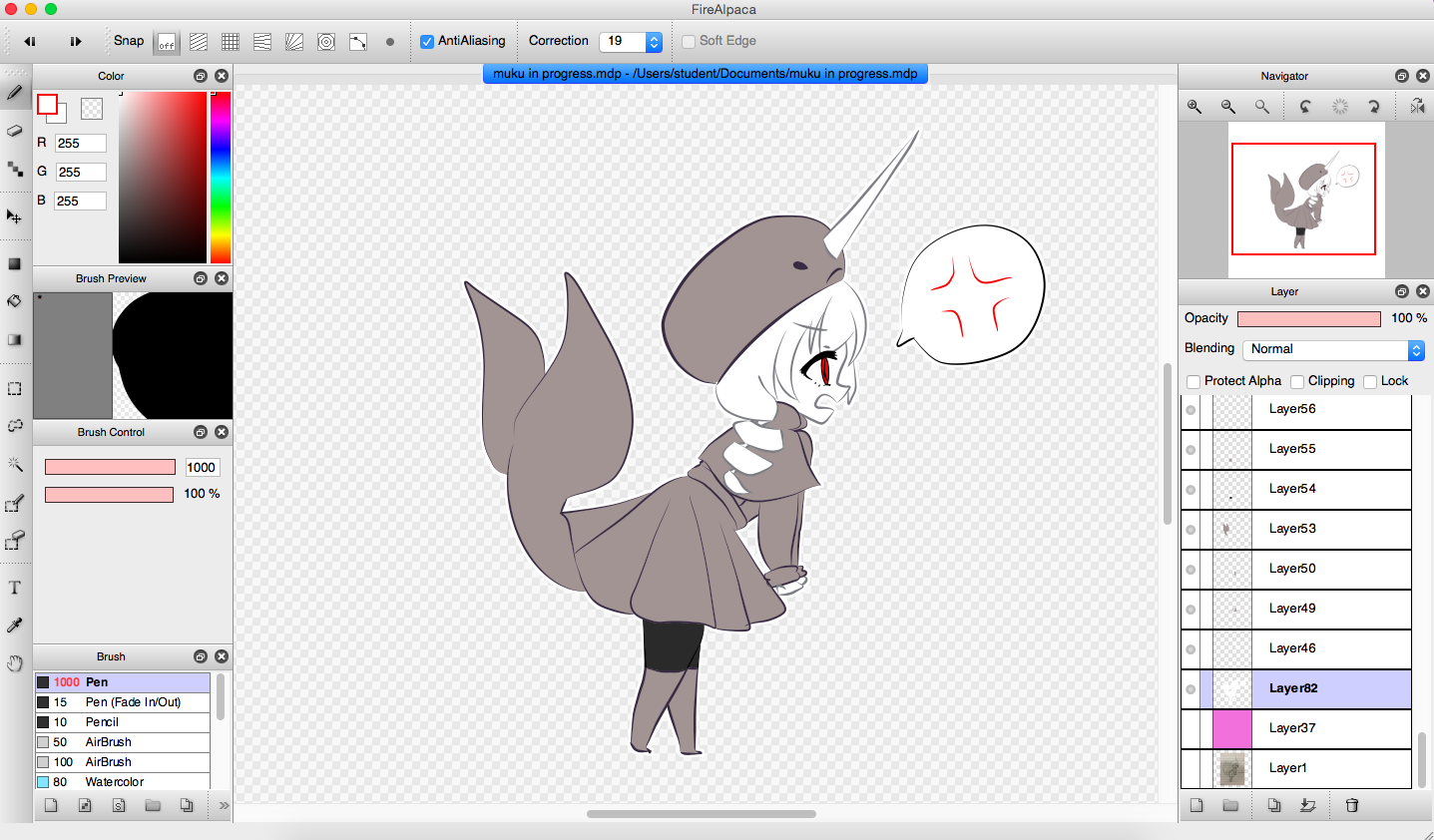Enable parallel lines snap
The height and width of the screenshot is (840, 1434).
199,42
